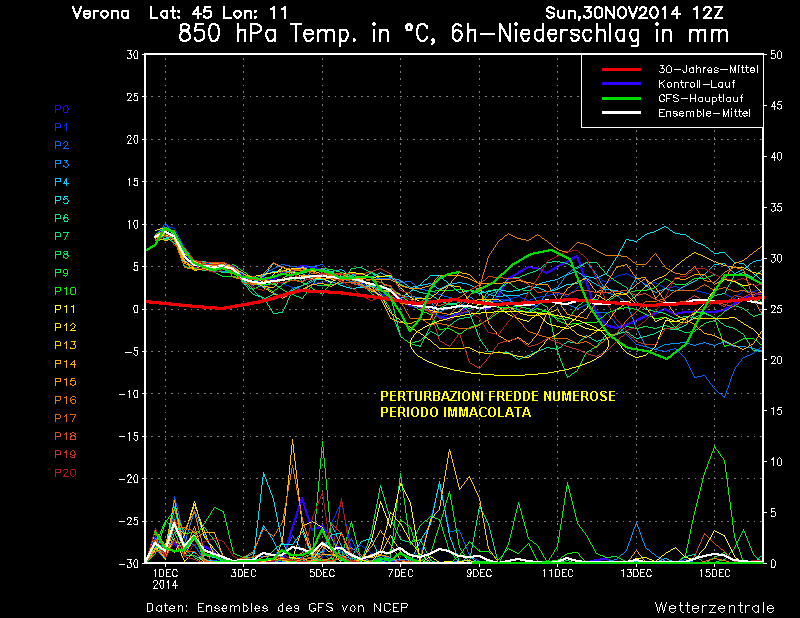Click the "50" precipitation axis value
Screen dimensions: 800x618
[776, 55]
